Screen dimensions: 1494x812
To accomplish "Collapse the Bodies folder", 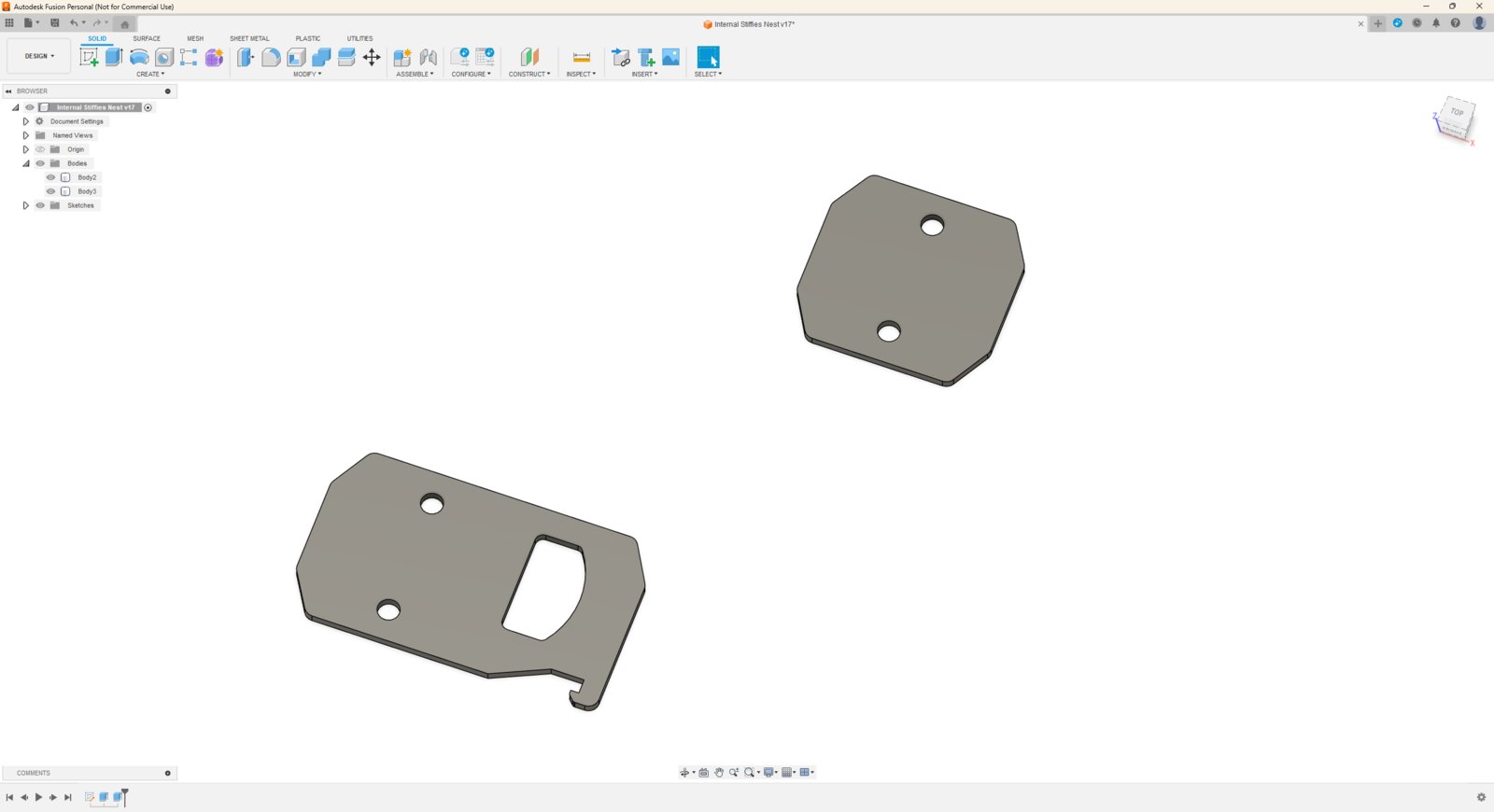I will (26, 163).
